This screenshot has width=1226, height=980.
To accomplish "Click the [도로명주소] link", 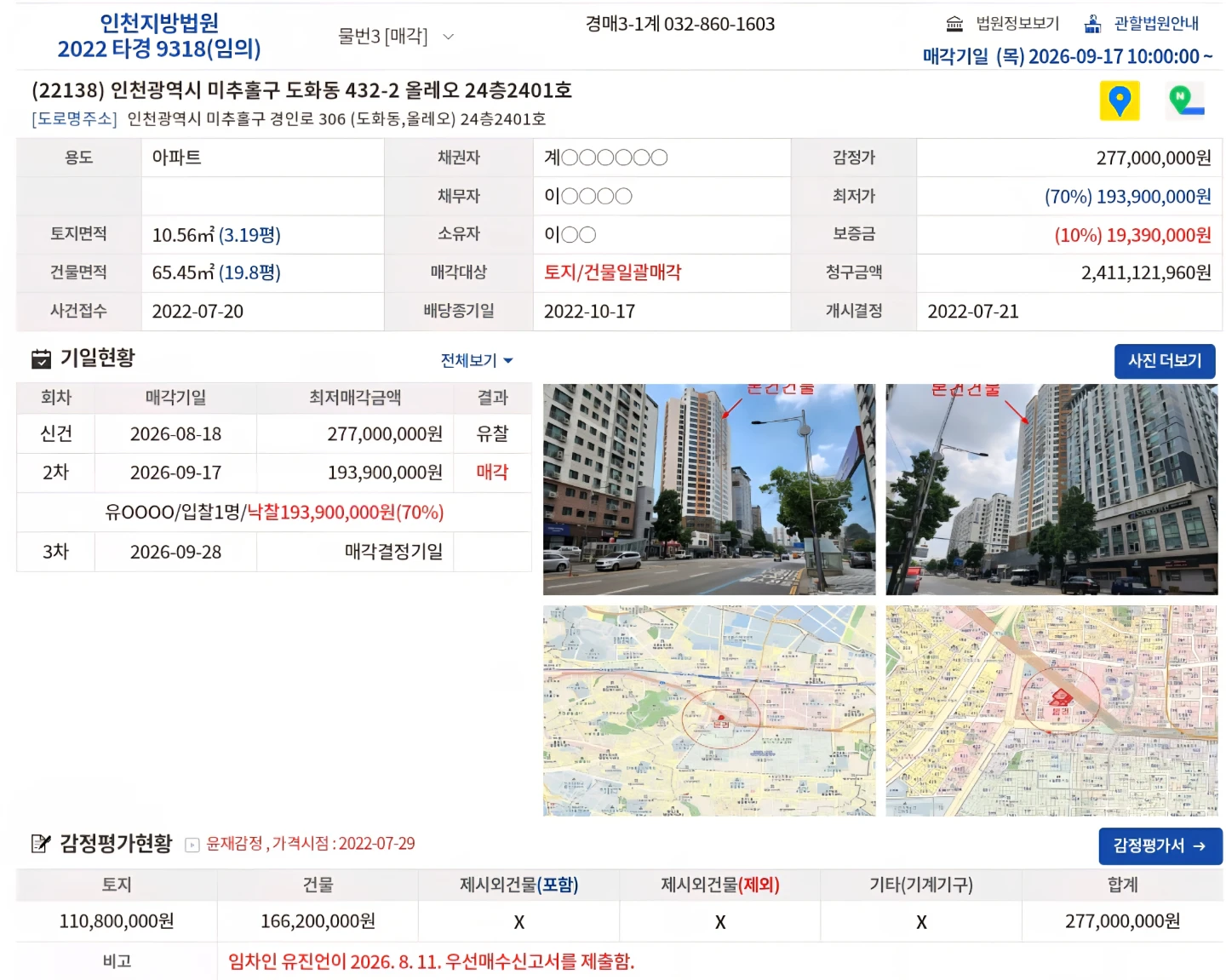I will coord(74,119).
